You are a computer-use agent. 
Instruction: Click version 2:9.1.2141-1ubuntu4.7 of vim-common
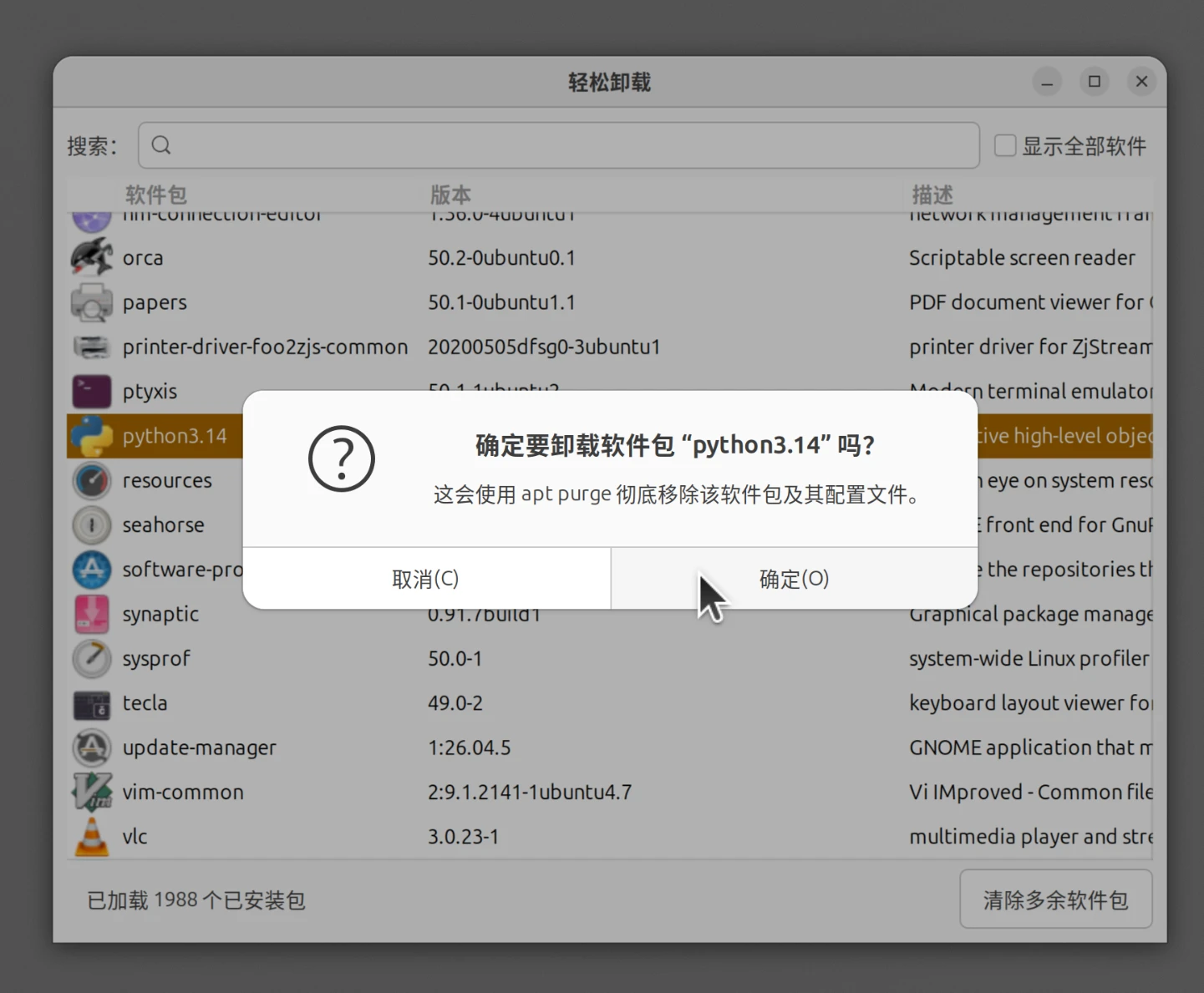530,792
